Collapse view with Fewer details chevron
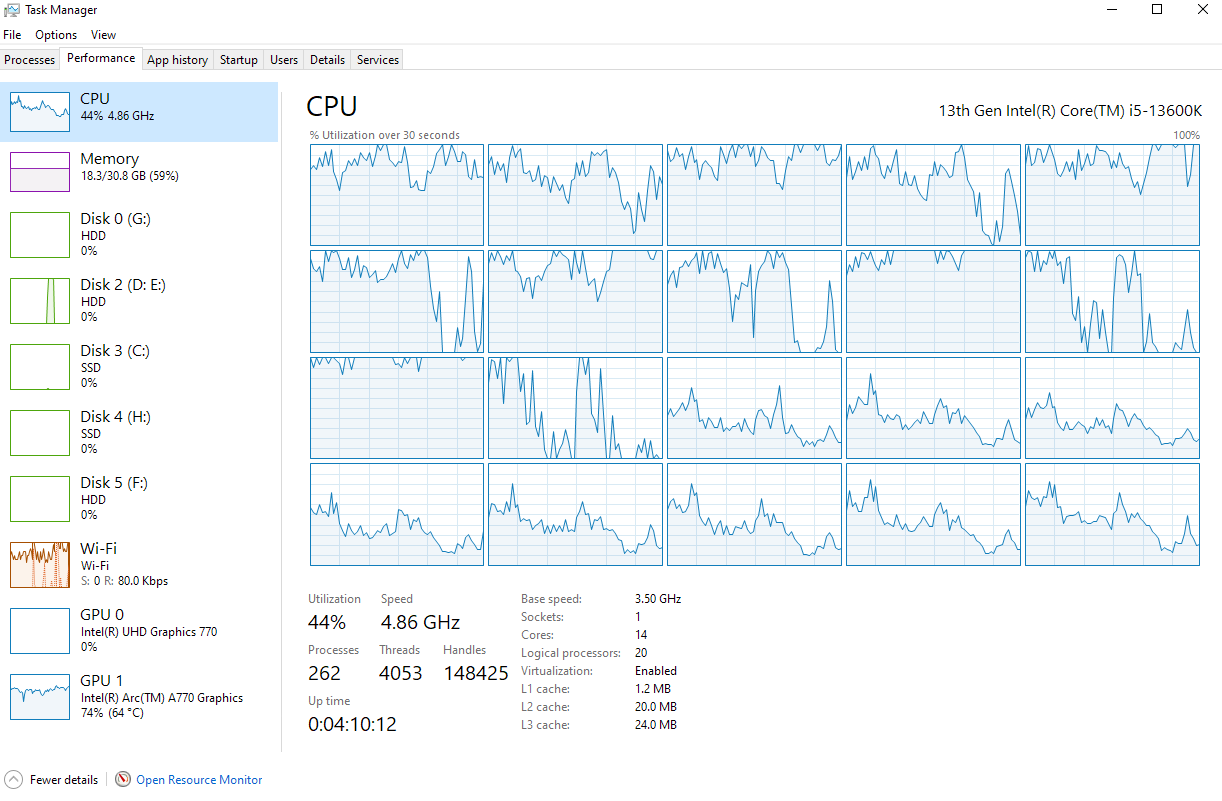Image resolution: width=1222 pixels, height=801 pixels. (14, 780)
